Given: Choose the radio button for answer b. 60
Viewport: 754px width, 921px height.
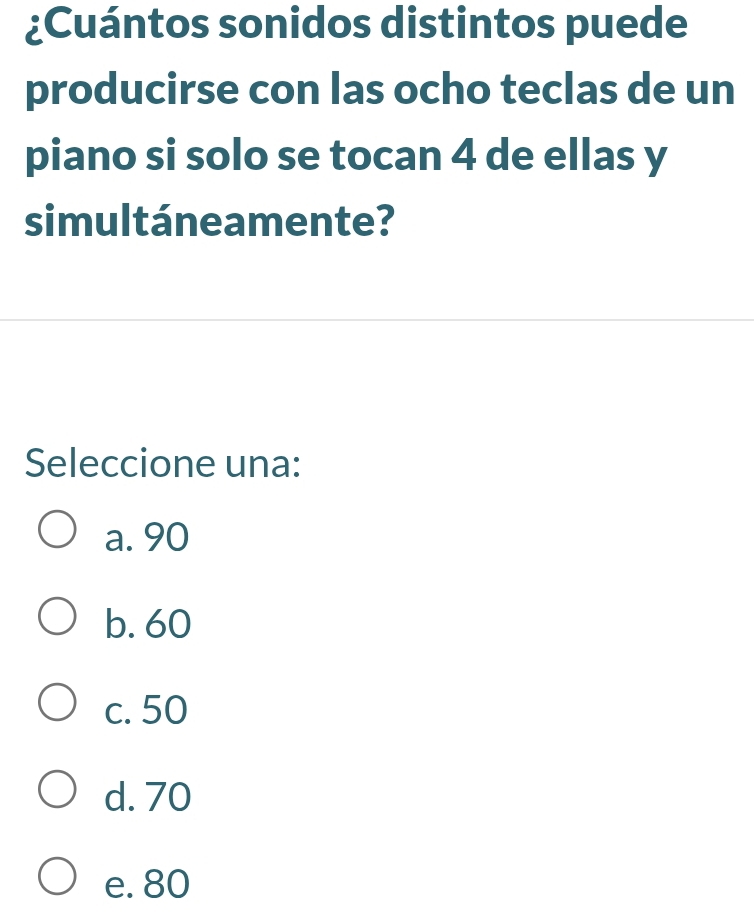Looking at the screenshot, I should (x=57, y=616).
